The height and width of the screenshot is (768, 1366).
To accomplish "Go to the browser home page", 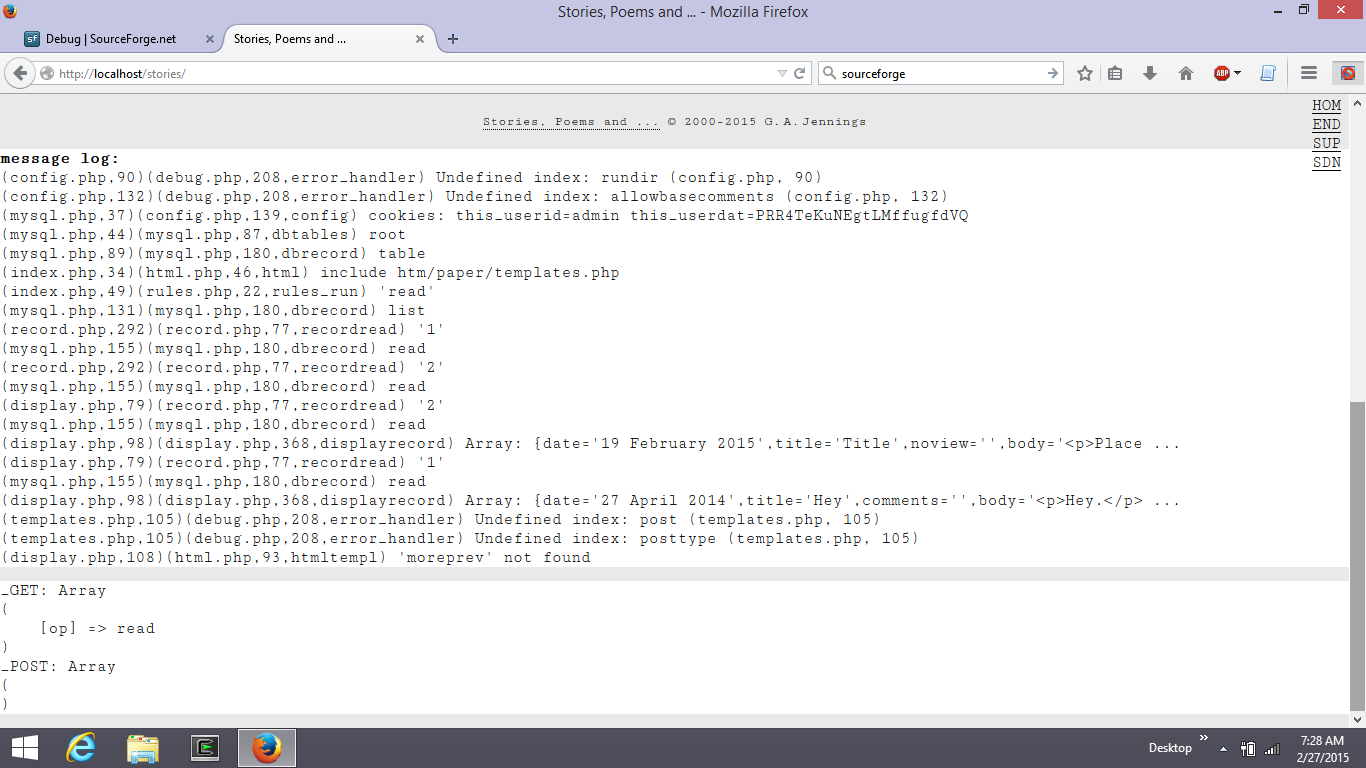I will [1186, 73].
